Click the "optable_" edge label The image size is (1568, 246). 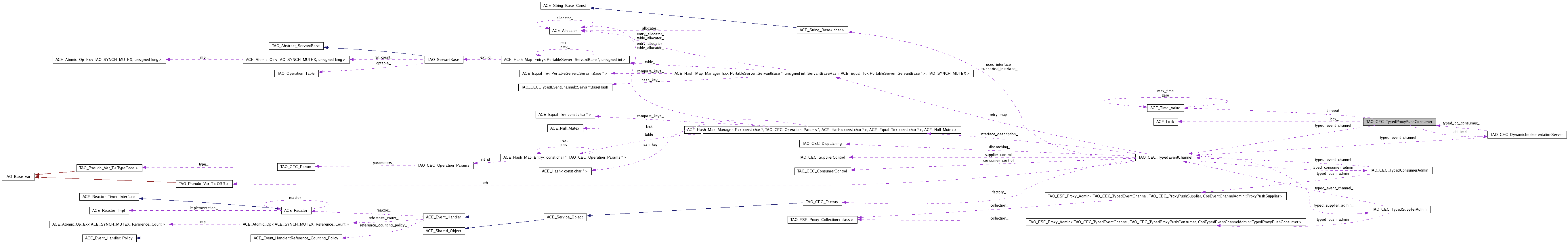click(x=383, y=63)
